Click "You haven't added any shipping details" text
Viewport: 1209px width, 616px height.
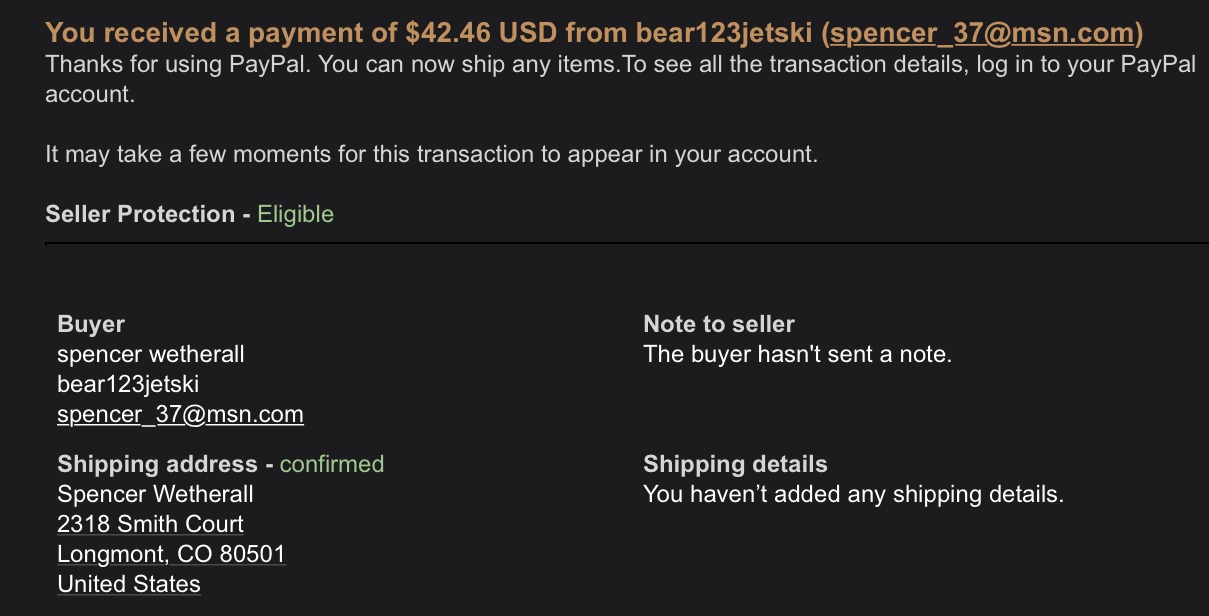coord(853,494)
